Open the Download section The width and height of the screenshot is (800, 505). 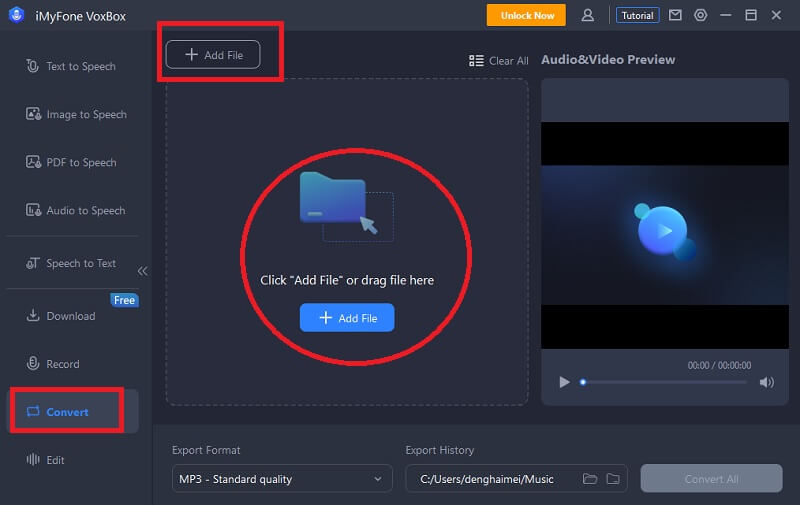click(x=61, y=316)
